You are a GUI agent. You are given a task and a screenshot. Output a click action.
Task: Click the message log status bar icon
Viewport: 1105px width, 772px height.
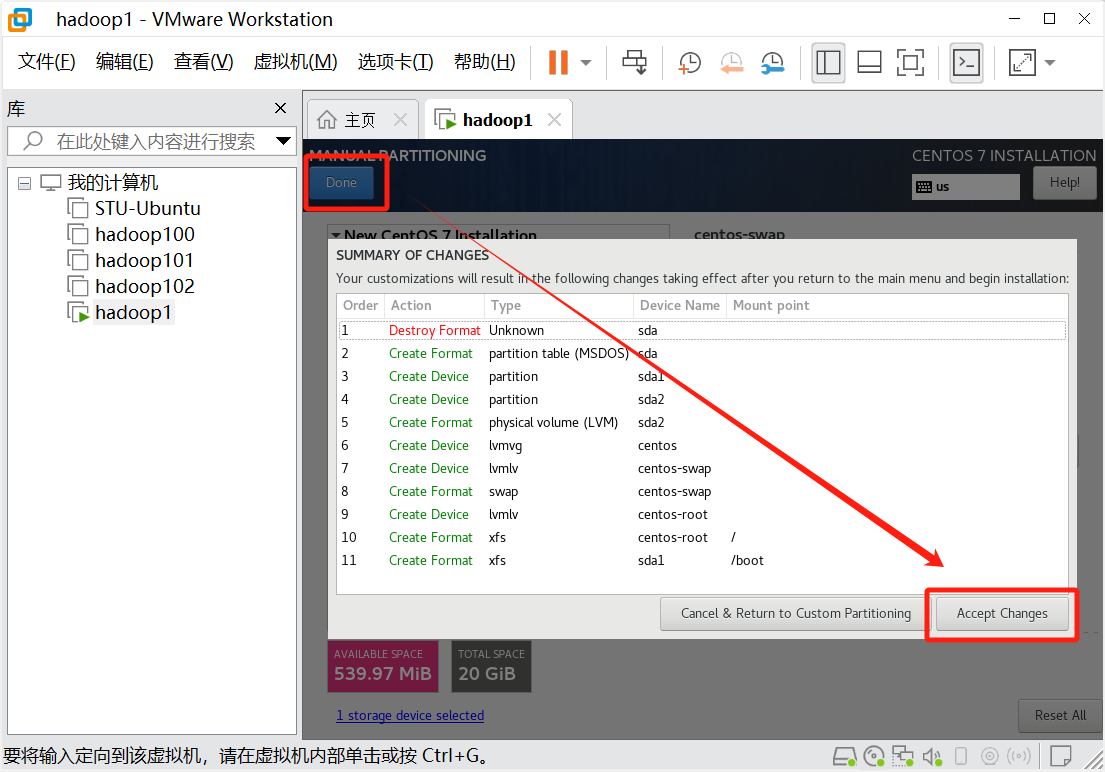[1061, 756]
